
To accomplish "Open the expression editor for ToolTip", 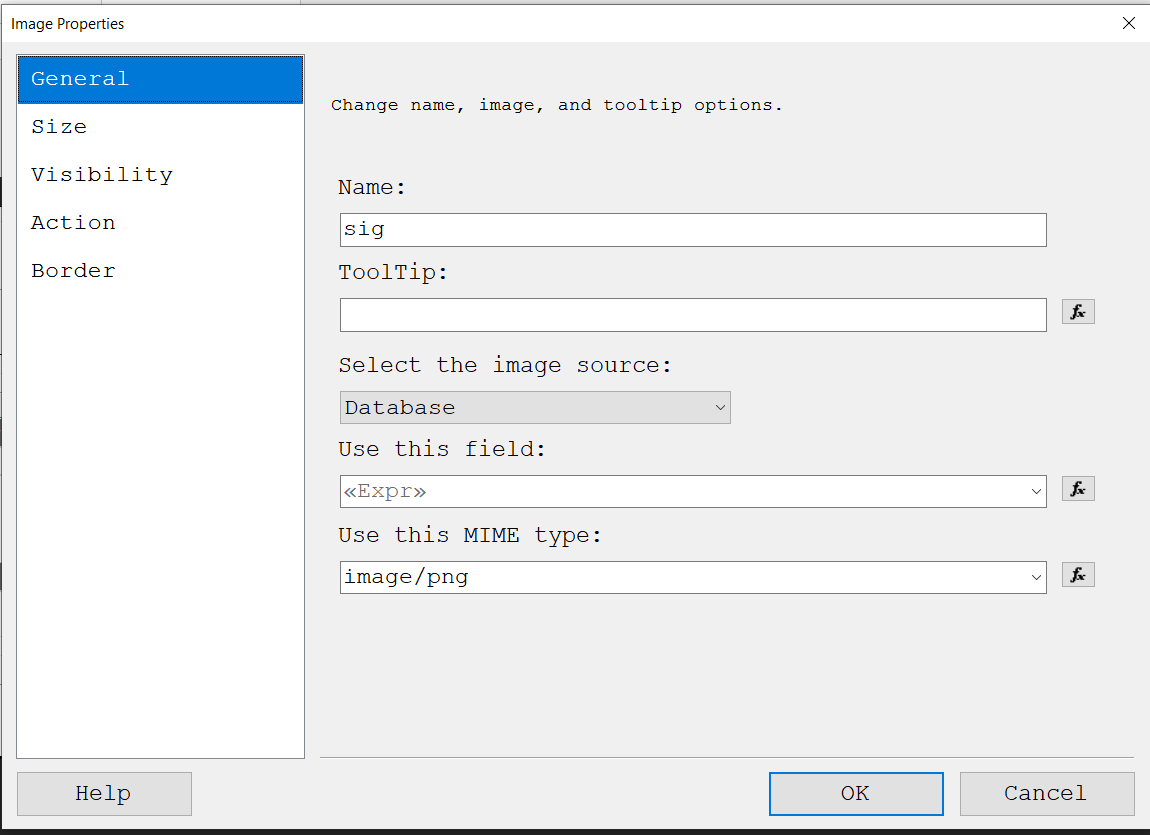I will pyautogui.click(x=1077, y=311).
